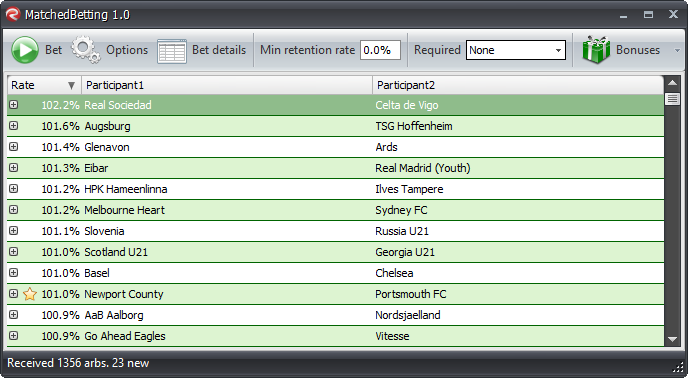Click the scrollbar down arrow
688x378 pixels.
[x=672, y=339]
